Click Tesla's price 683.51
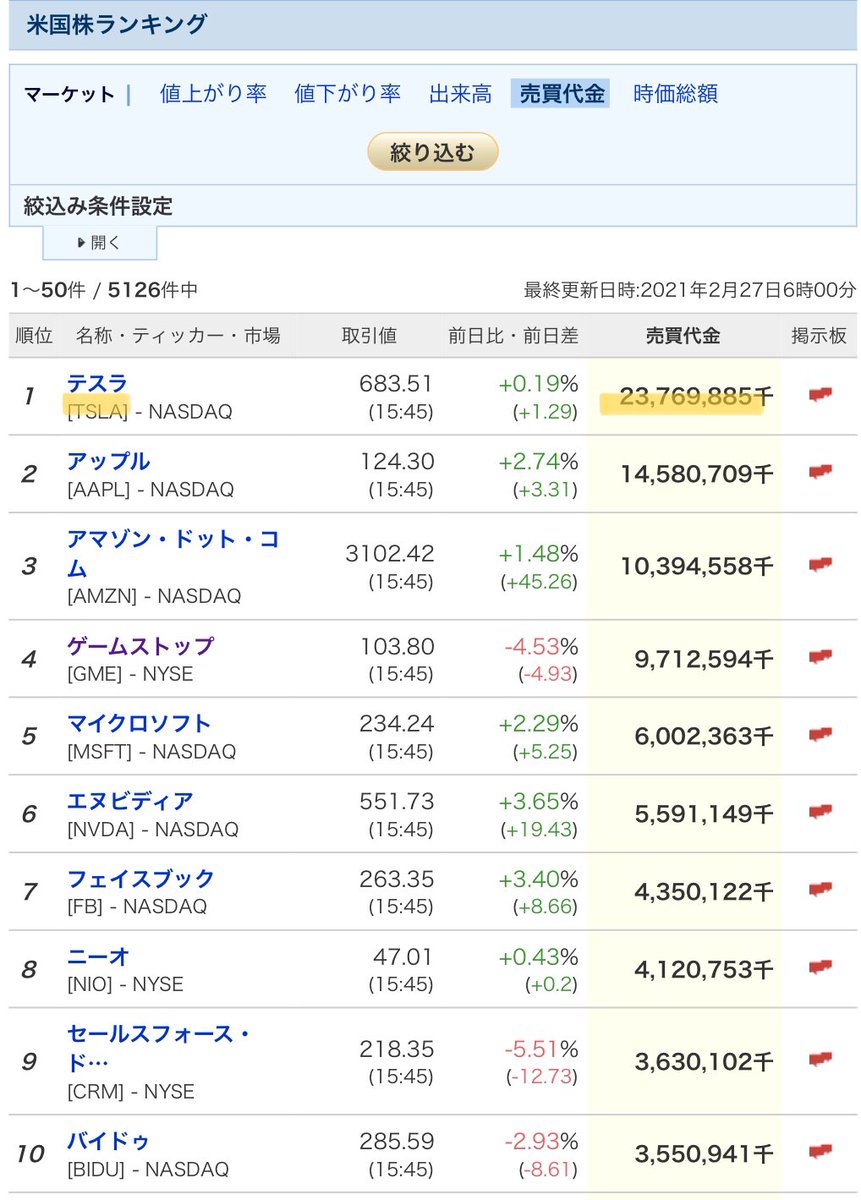The width and height of the screenshot is (861, 1200). [397, 384]
